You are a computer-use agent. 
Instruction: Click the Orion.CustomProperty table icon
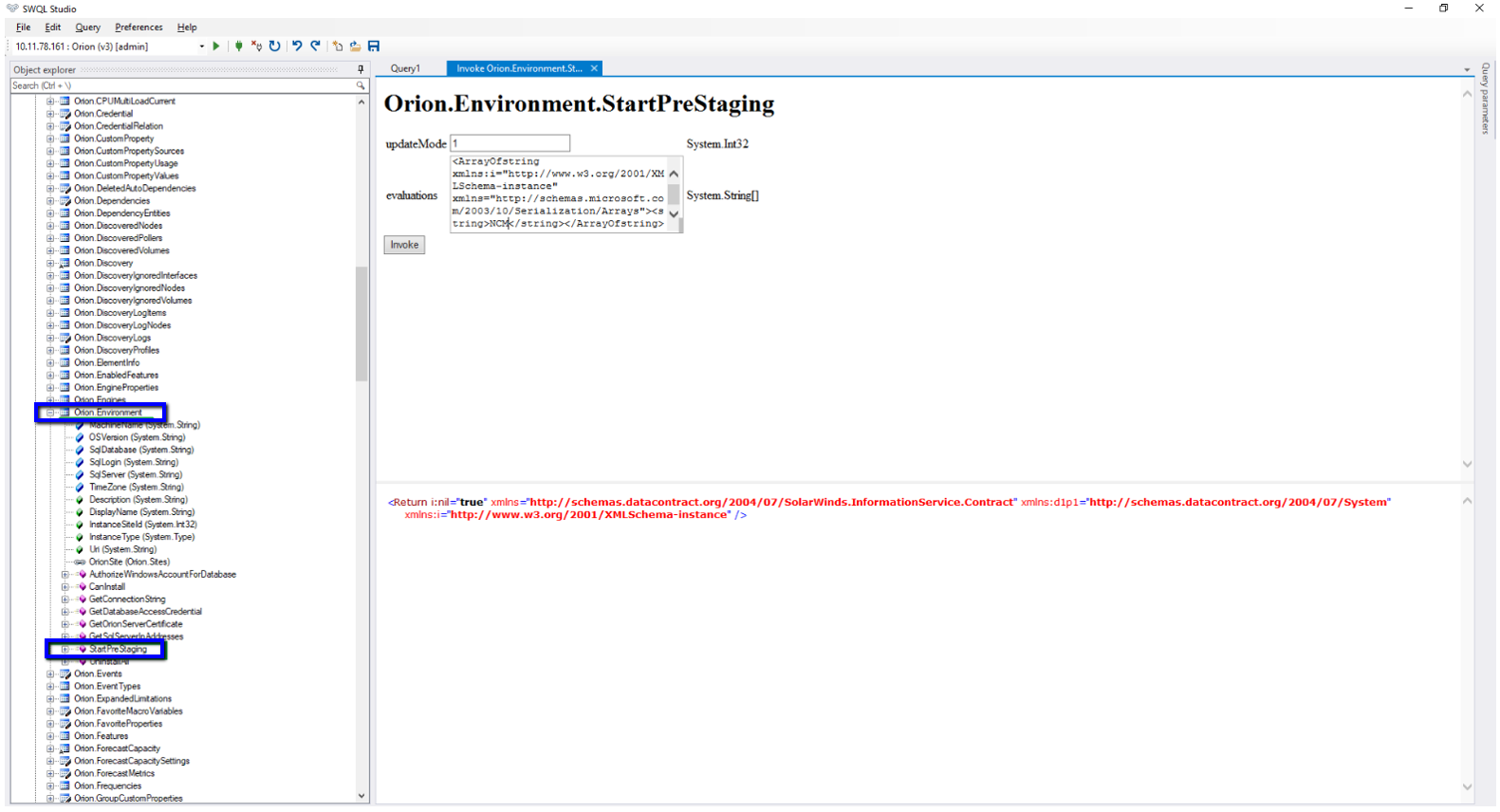[x=65, y=138]
